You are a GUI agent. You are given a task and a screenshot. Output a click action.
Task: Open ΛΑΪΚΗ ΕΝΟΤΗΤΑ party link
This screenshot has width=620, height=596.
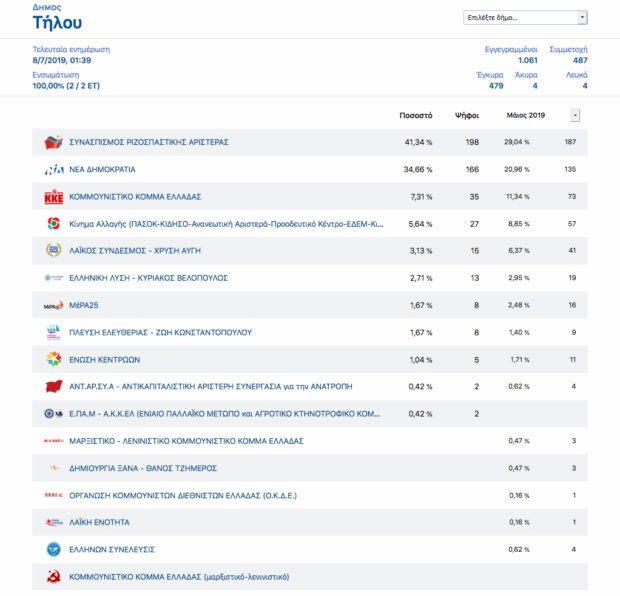99,522
